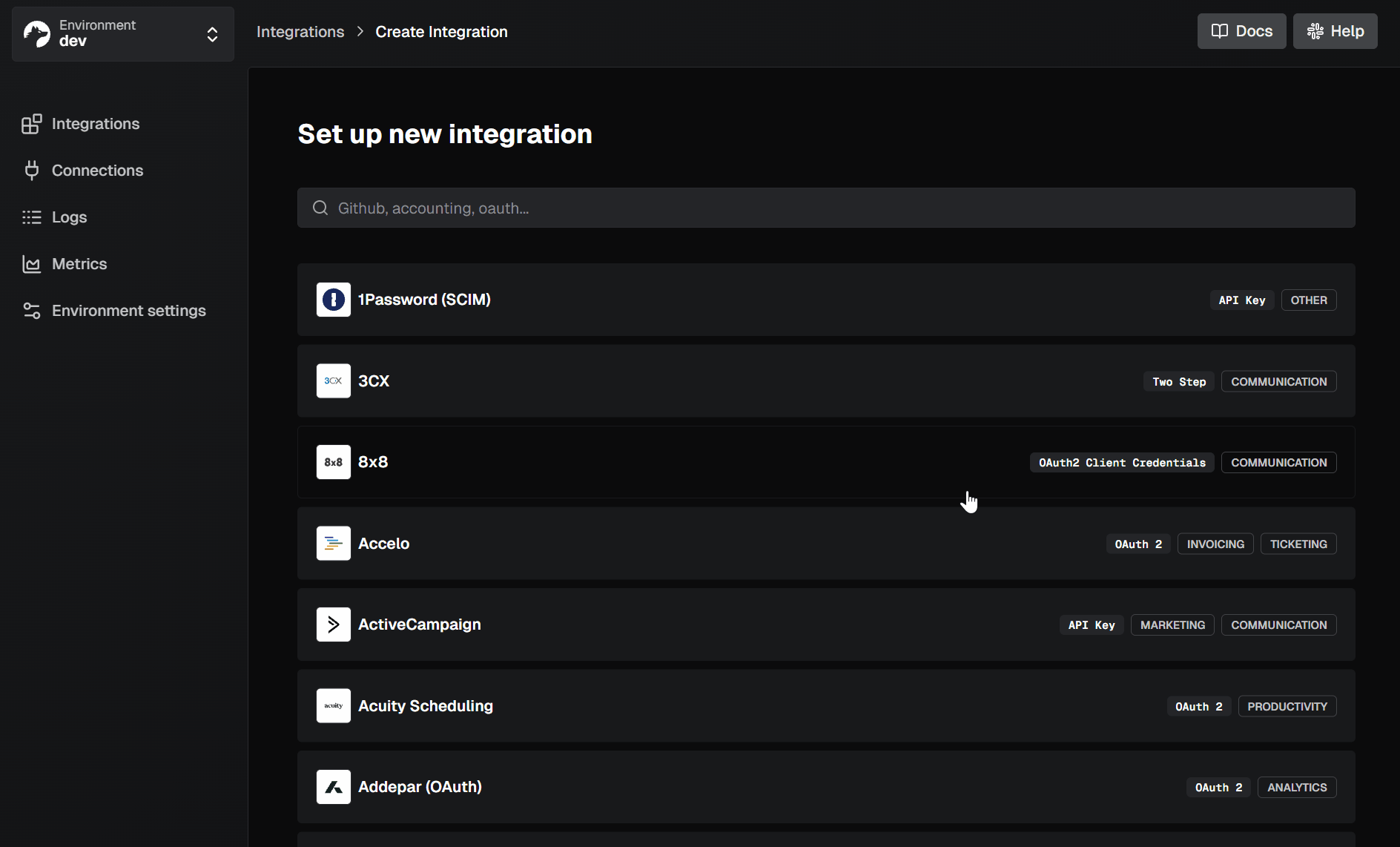The image size is (1400, 847).
Task: Click the TICKETING tag on Accelo
Action: click(x=1298, y=544)
